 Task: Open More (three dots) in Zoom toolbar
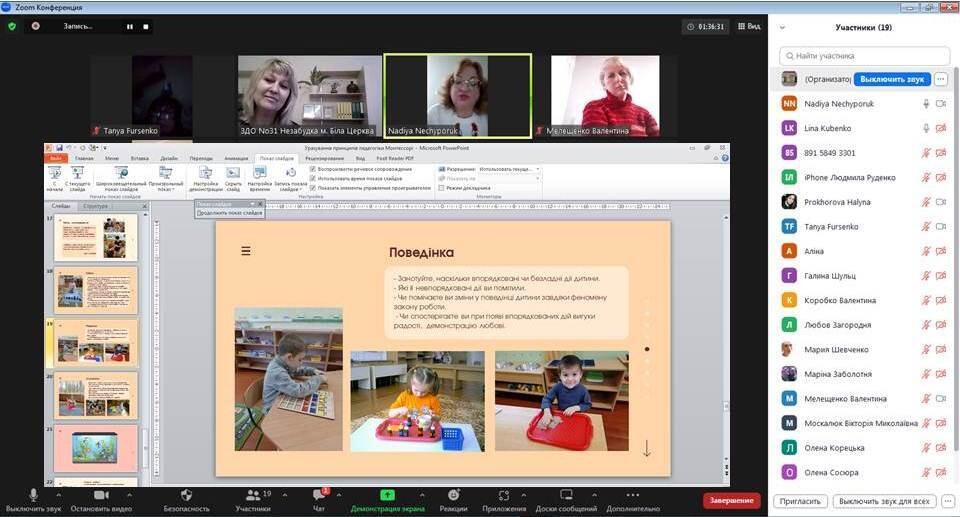[633, 495]
